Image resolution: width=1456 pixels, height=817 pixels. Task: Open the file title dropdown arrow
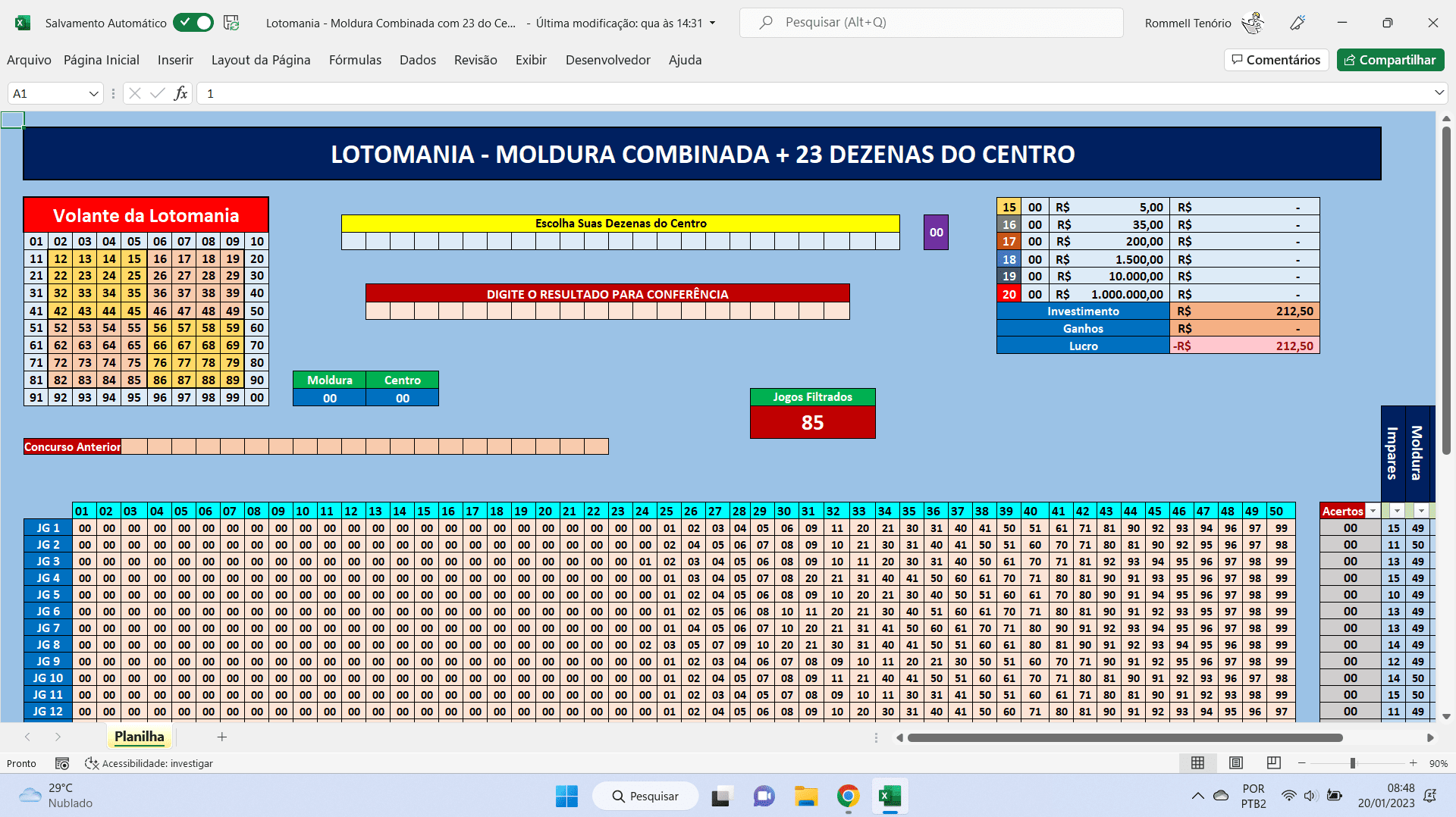pos(712,23)
